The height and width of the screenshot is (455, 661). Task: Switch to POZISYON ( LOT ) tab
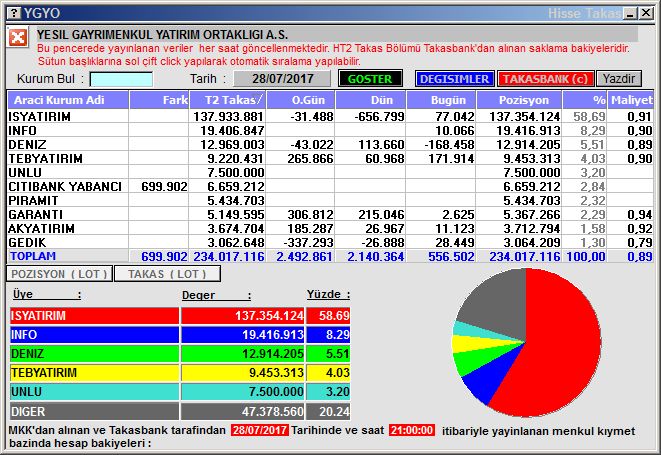click(59, 274)
